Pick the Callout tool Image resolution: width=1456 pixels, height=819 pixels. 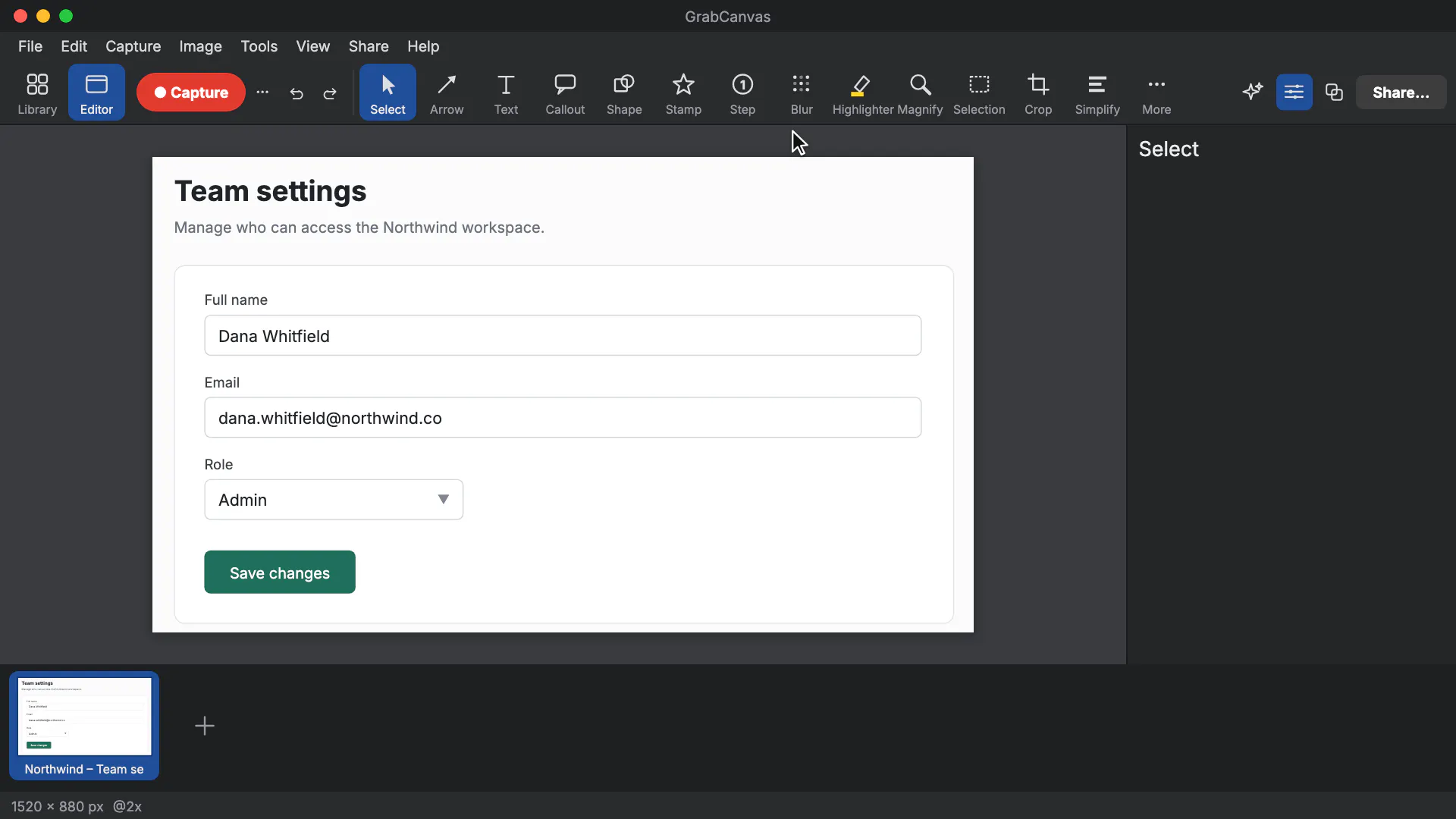pos(565,93)
